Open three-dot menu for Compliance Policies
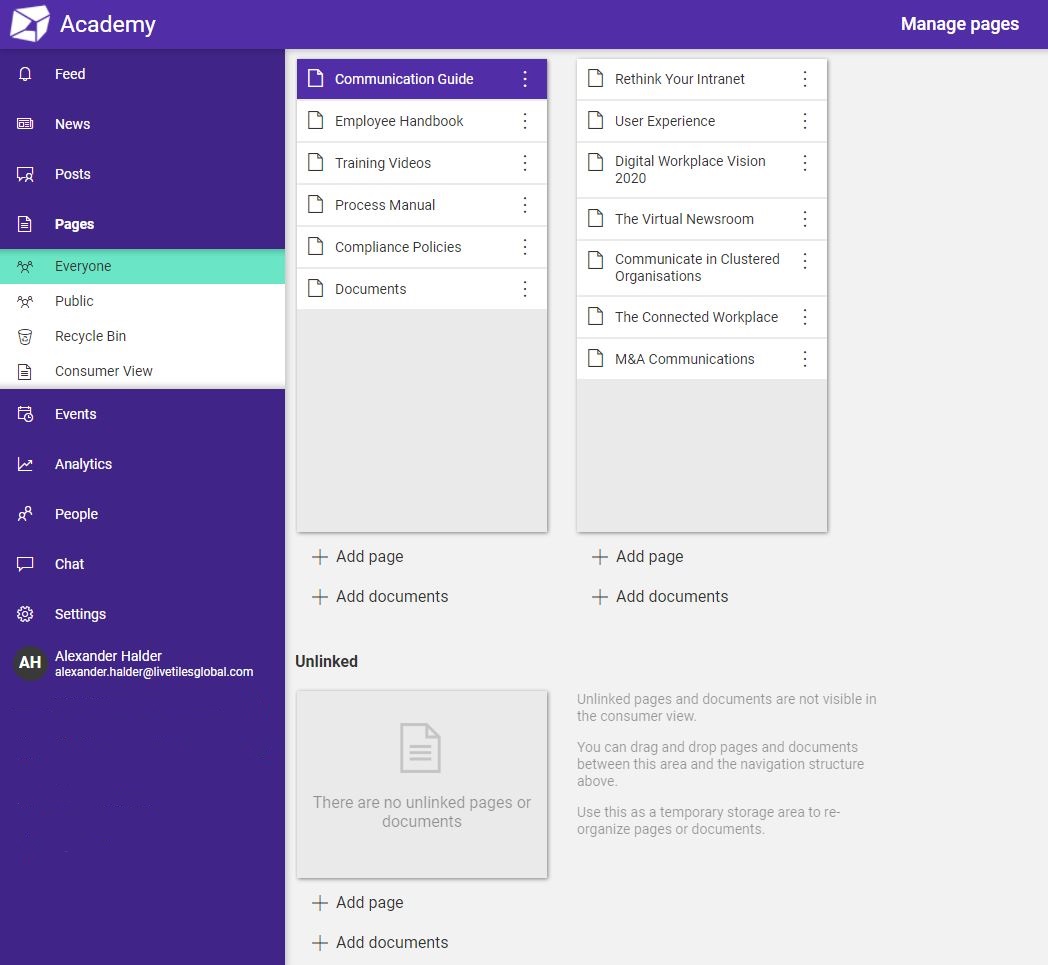1048x965 pixels. (x=525, y=247)
